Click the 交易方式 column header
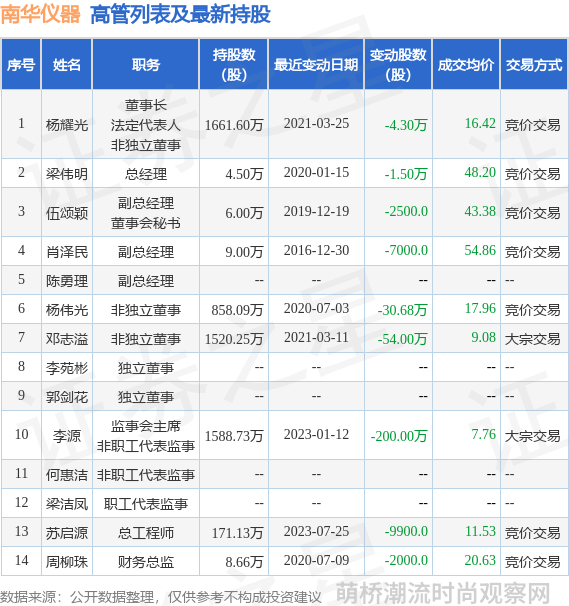This screenshot has width=569, height=606. point(534,65)
